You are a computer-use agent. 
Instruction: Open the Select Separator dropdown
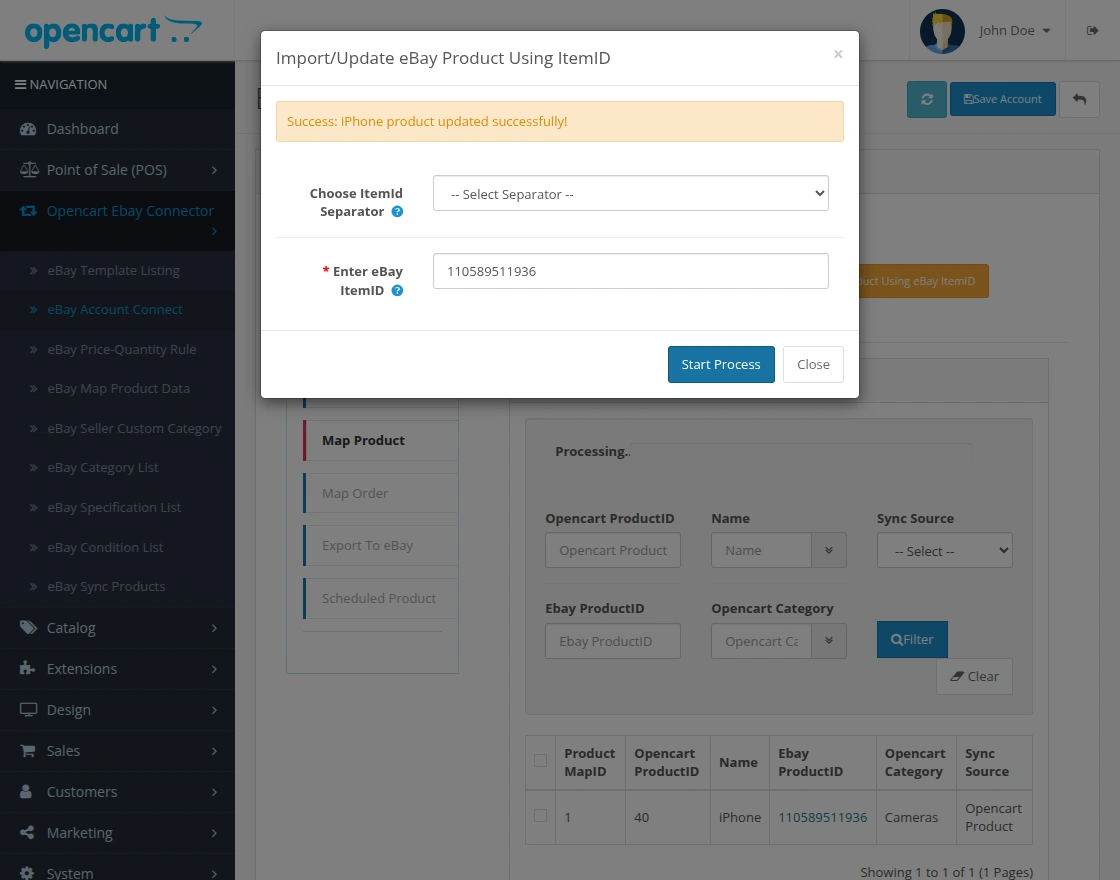tap(631, 194)
